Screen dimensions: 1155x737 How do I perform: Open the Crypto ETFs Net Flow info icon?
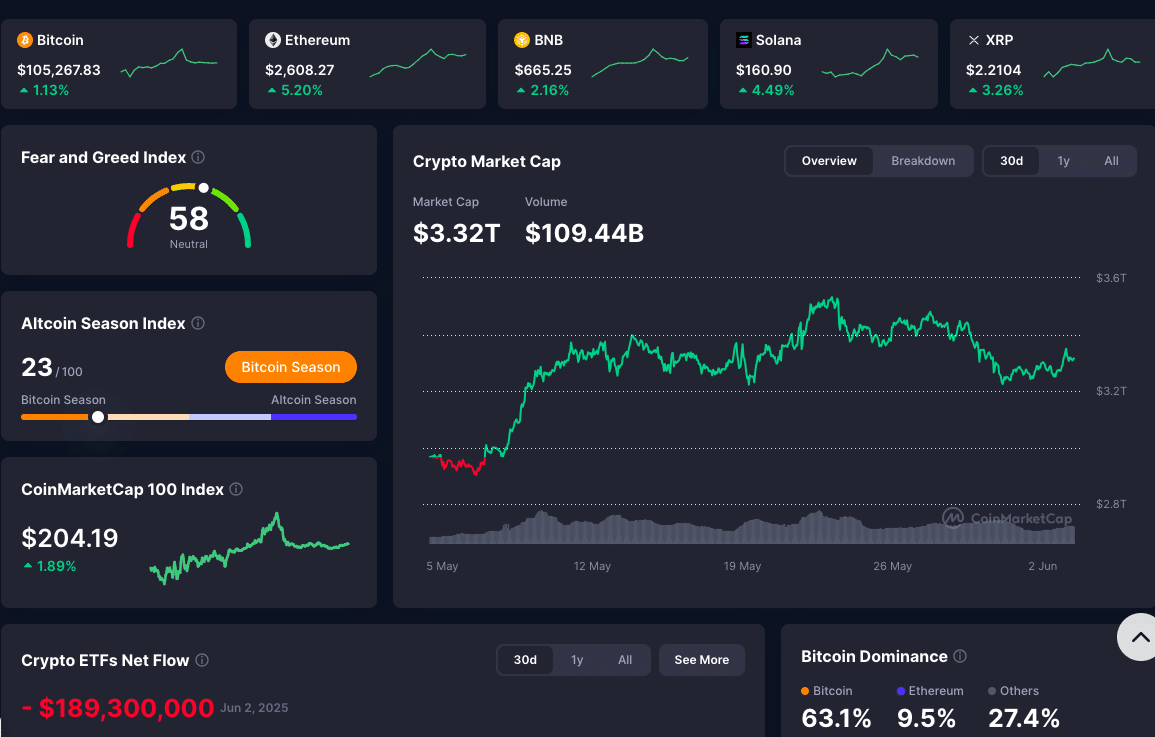202,660
